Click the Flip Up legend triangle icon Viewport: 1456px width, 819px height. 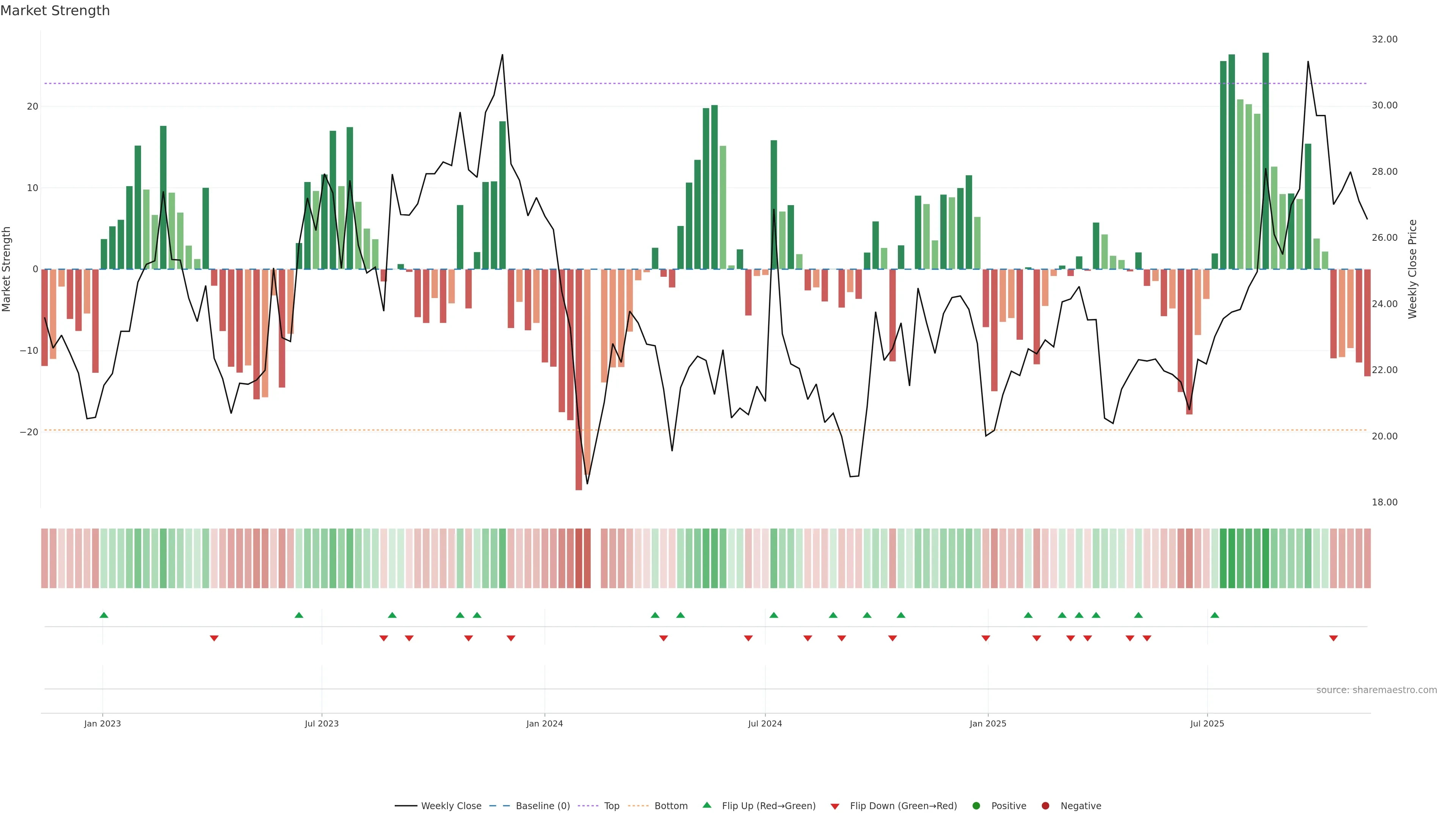click(706, 805)
